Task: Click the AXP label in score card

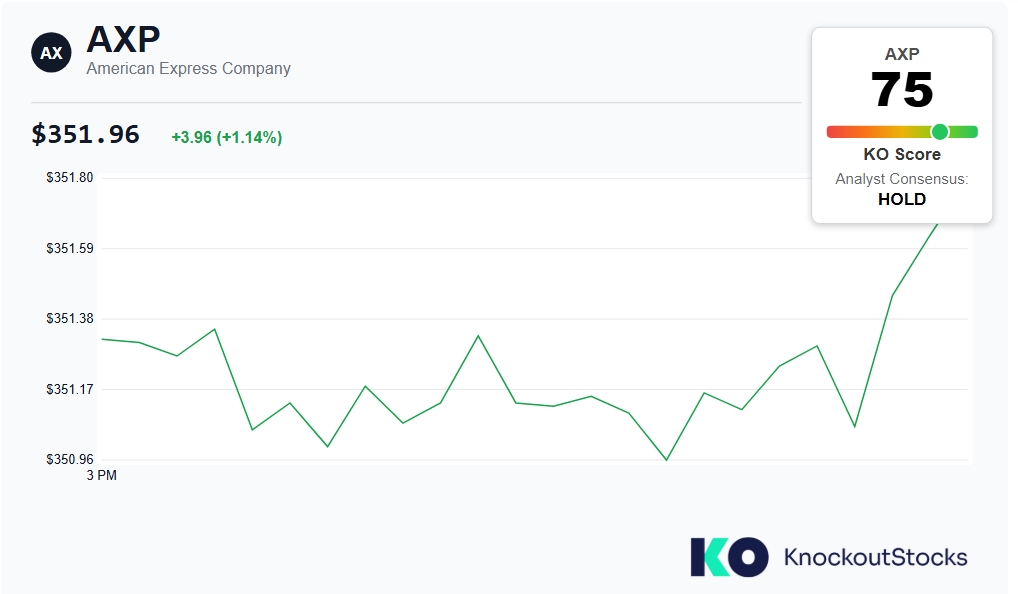Action: [x=902, y=54]
